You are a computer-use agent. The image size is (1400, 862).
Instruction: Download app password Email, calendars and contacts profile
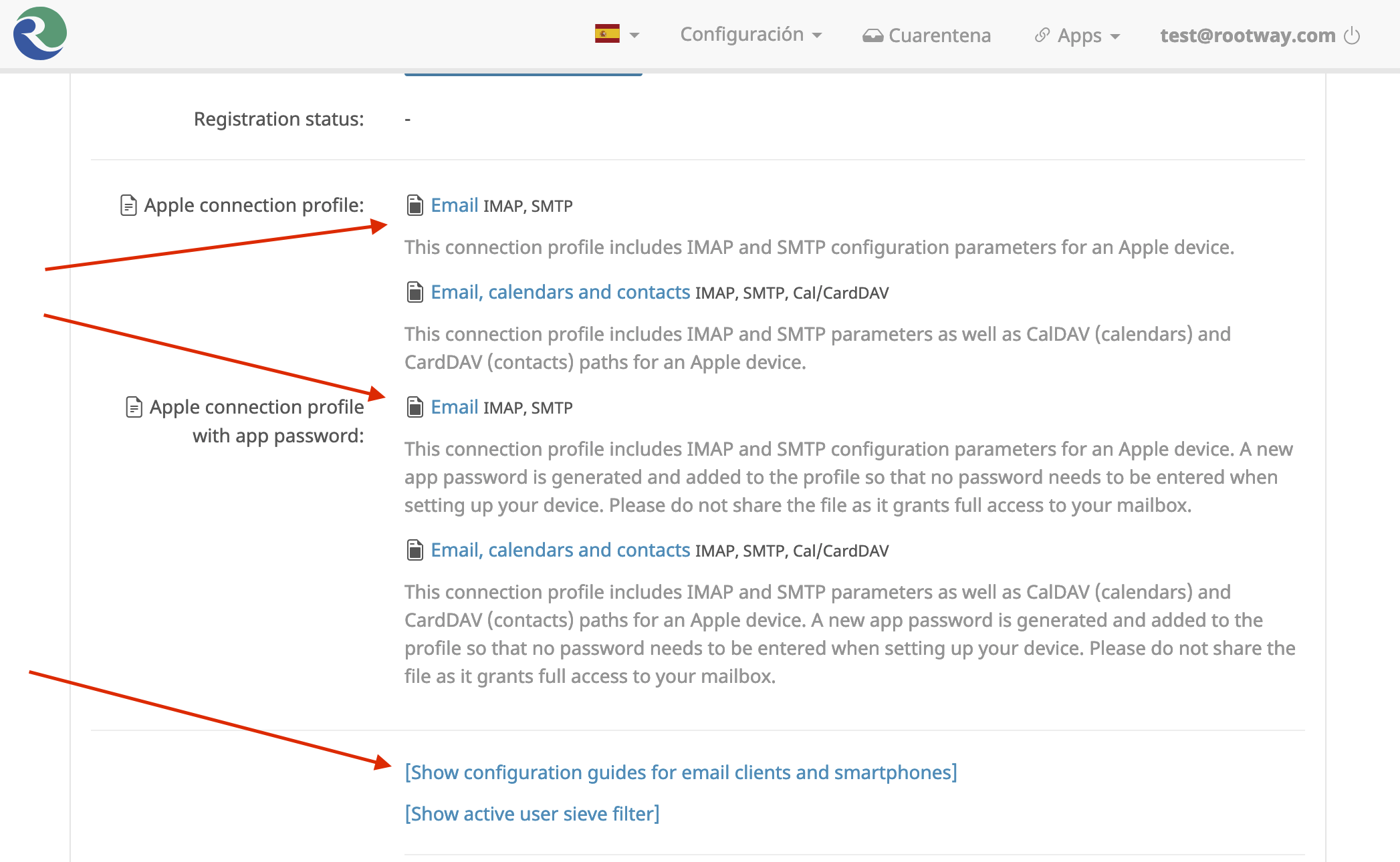coord(560,550)
